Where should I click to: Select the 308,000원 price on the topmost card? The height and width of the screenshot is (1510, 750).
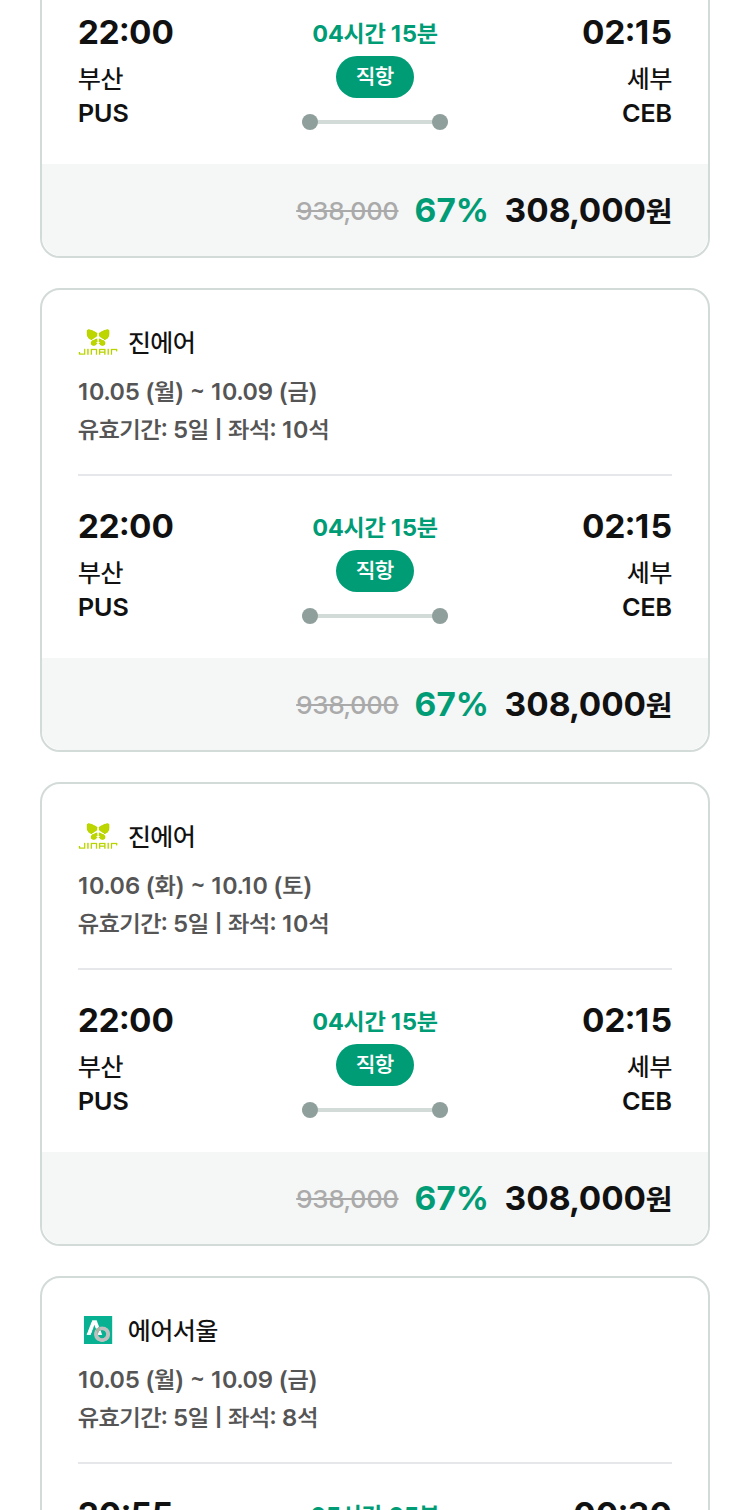[588, 211]
